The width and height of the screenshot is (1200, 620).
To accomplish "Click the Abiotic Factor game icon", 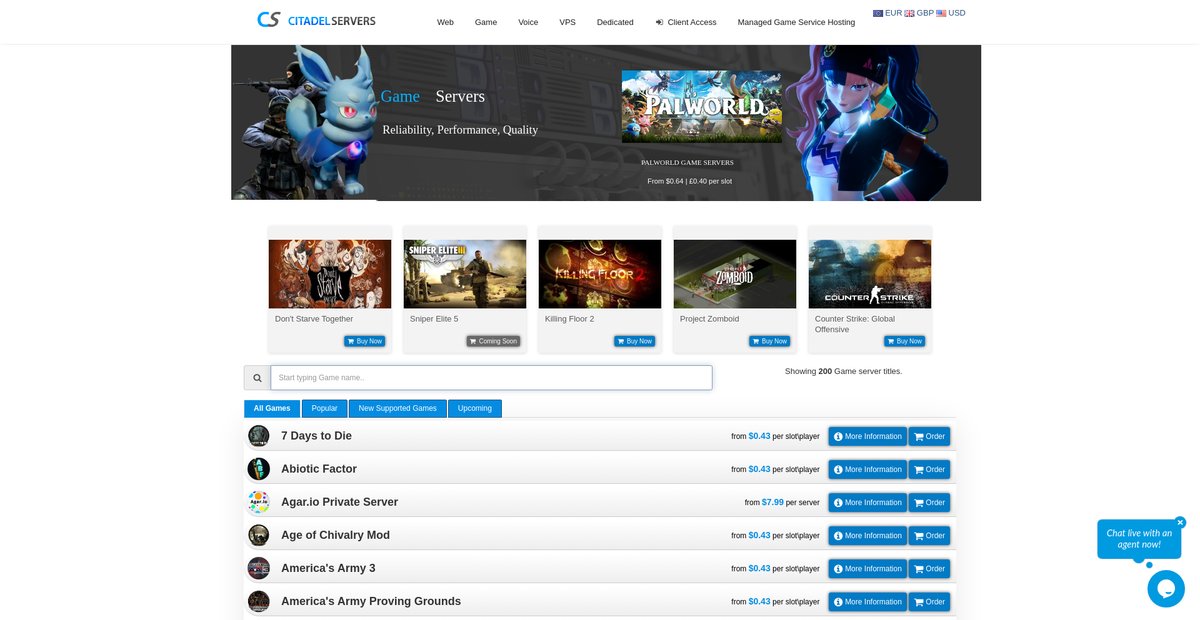I will [259, 469].
